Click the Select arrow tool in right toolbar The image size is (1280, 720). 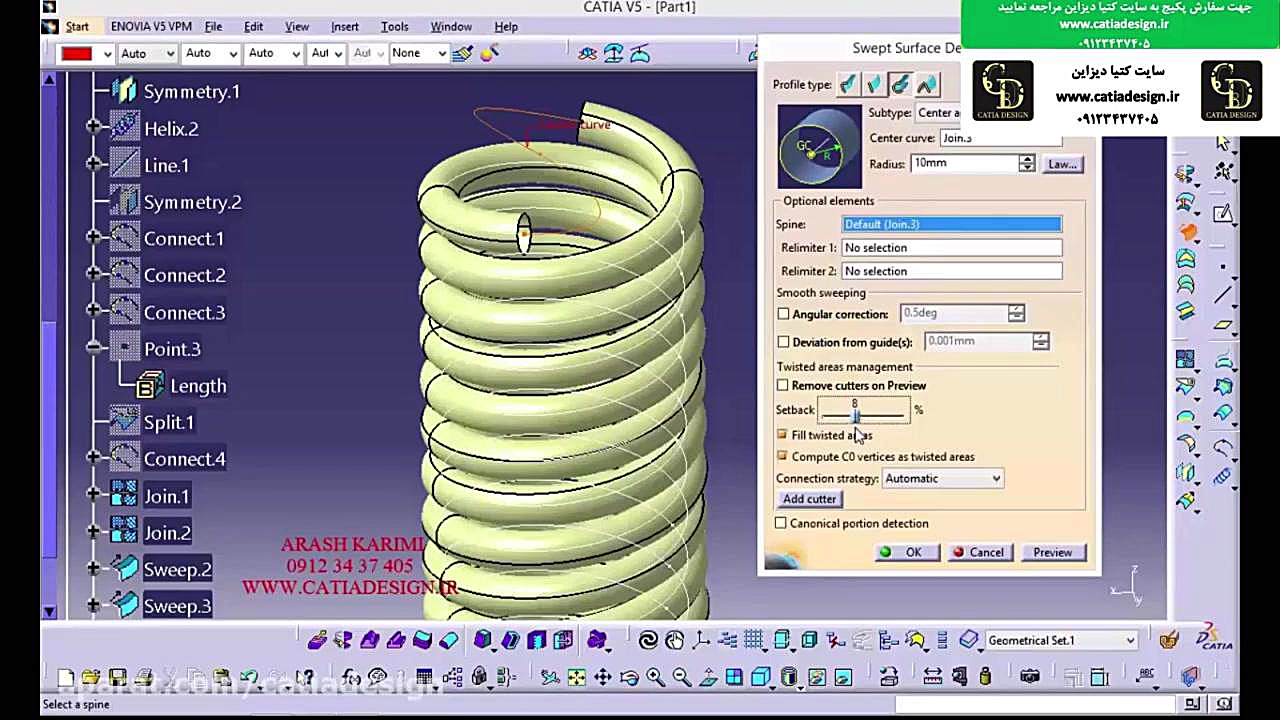tap(1223, 143)
